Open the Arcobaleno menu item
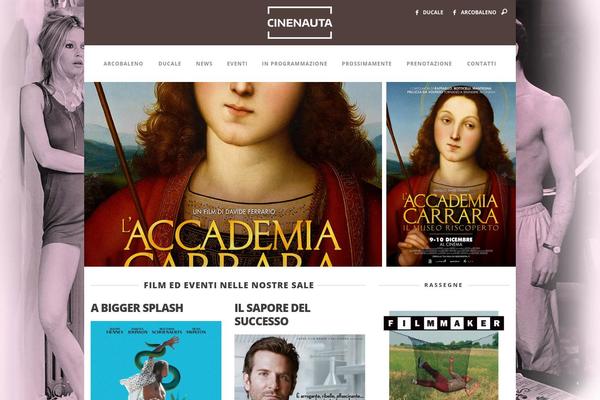This screenshot has width=600, height=400. coord(123,64)
